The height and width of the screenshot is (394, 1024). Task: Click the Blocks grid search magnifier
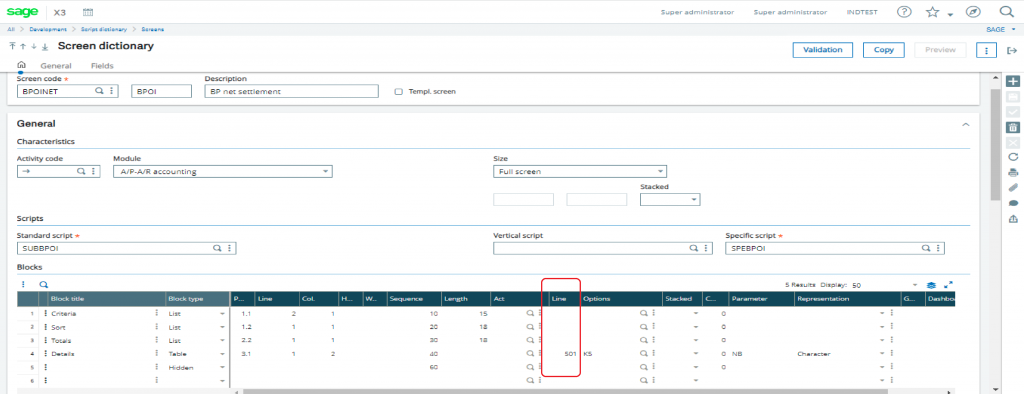[x=44, y=285]
